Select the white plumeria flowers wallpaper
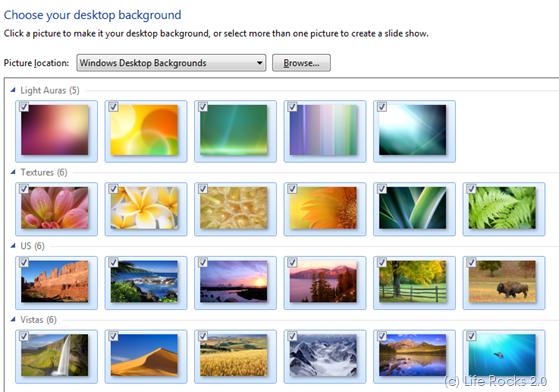Viewport: 559px width, 392px height. click(144, 208)
